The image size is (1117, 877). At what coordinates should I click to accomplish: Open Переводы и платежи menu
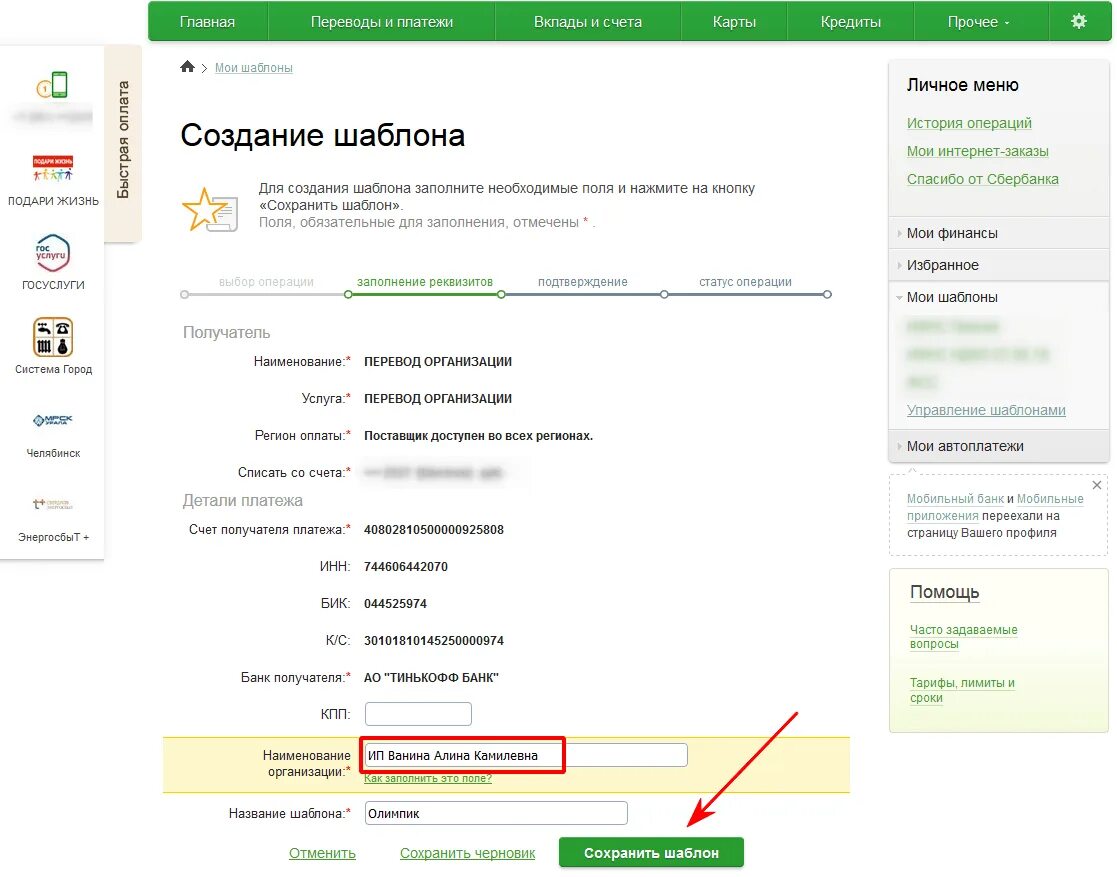click(382, 21)
